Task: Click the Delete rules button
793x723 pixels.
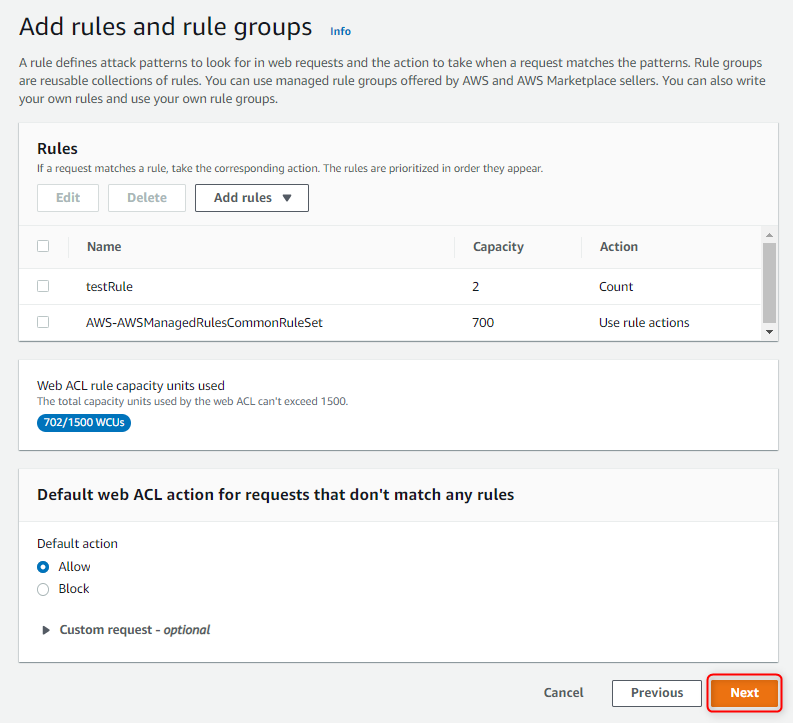Action: [x=147, y=198]
